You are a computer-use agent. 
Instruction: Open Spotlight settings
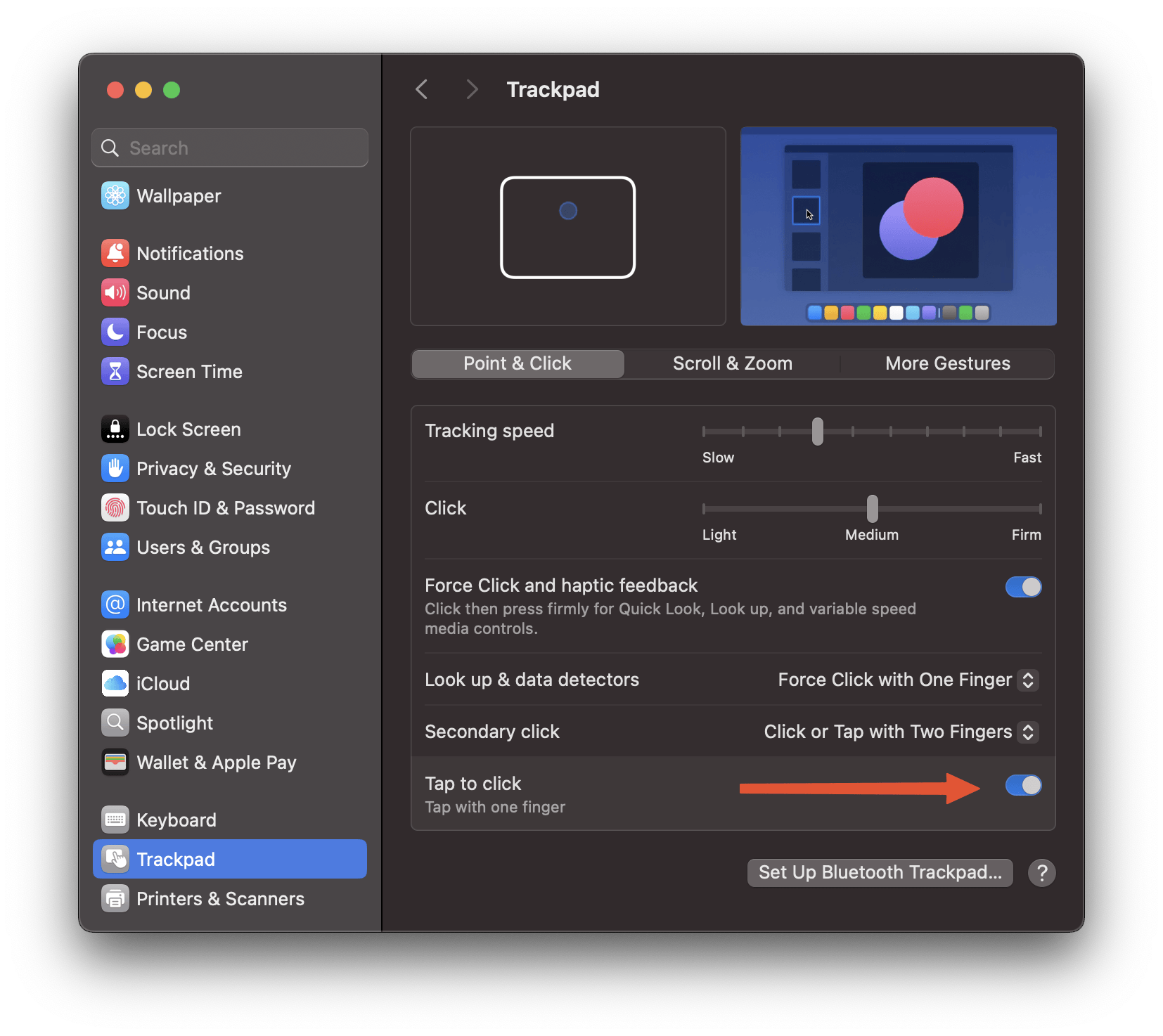[174, 723]
